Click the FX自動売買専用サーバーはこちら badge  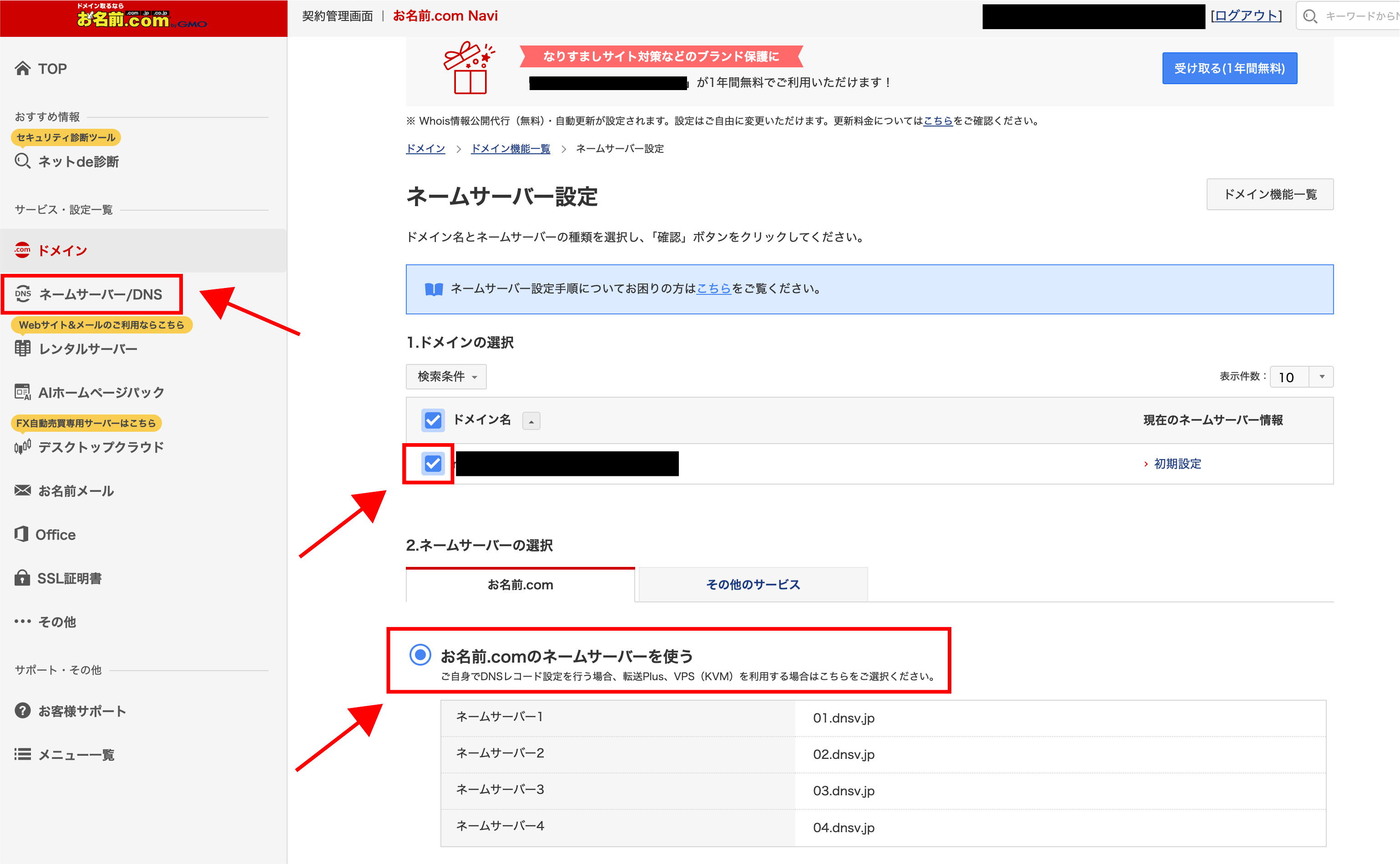click(x=86, y=423)
